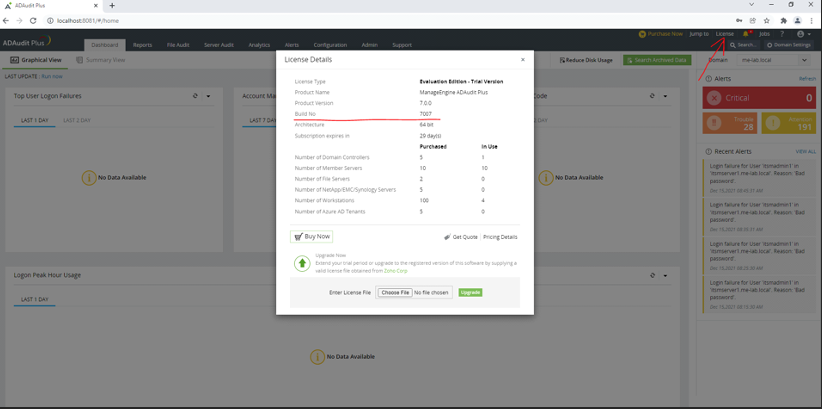Click the Run now link

[52, 77]
